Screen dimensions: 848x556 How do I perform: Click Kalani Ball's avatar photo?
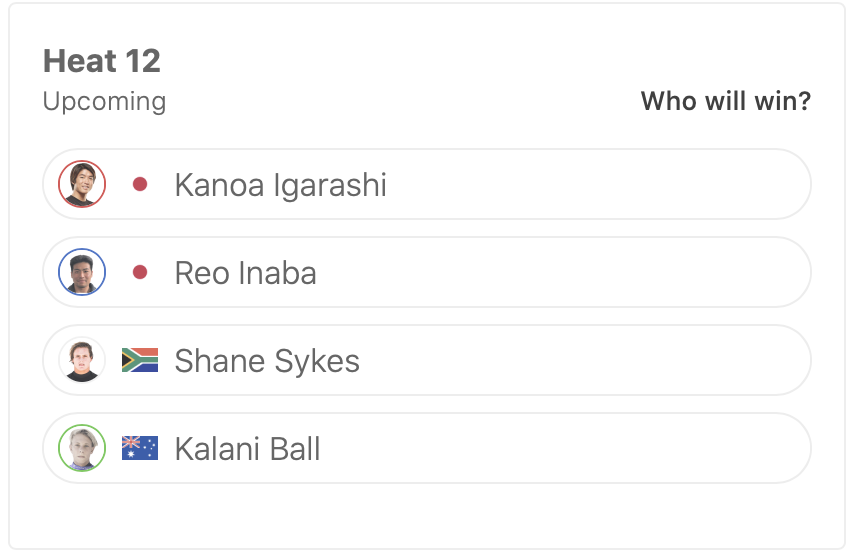(82, 448)
